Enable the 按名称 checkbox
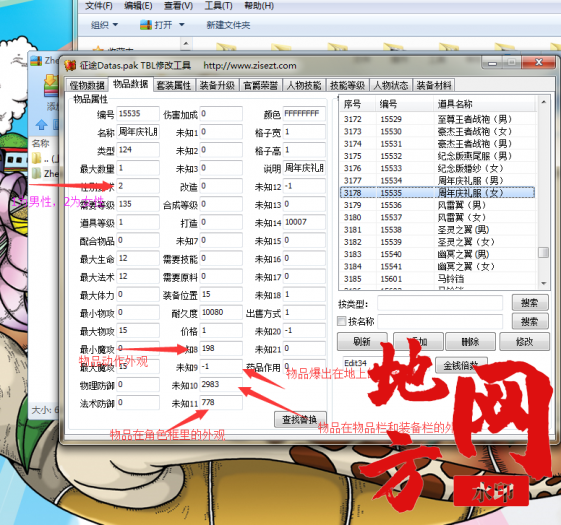Screen dimensions: 561x525 point(342,321)
